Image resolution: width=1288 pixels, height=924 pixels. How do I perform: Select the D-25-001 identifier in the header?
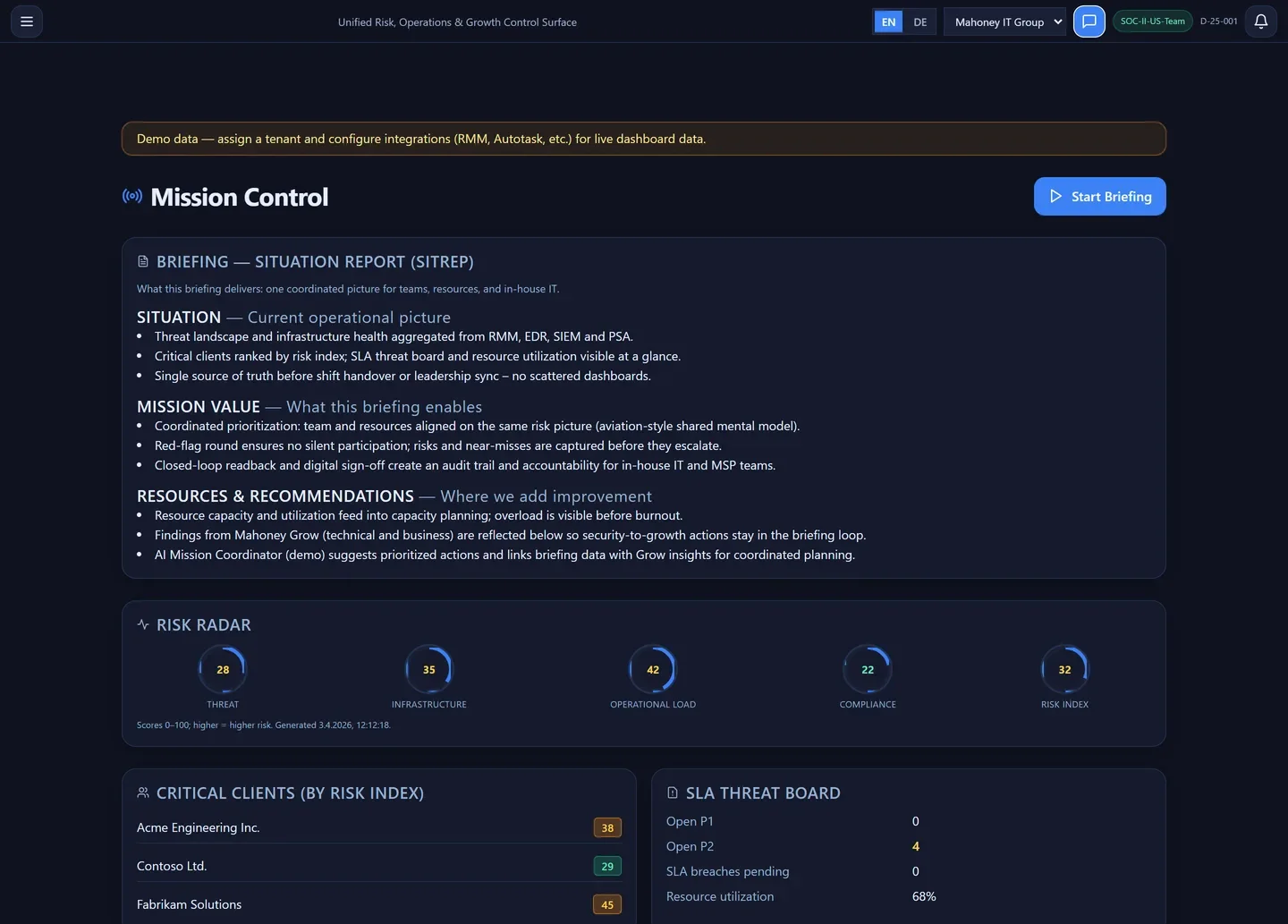pos(1218,21)
